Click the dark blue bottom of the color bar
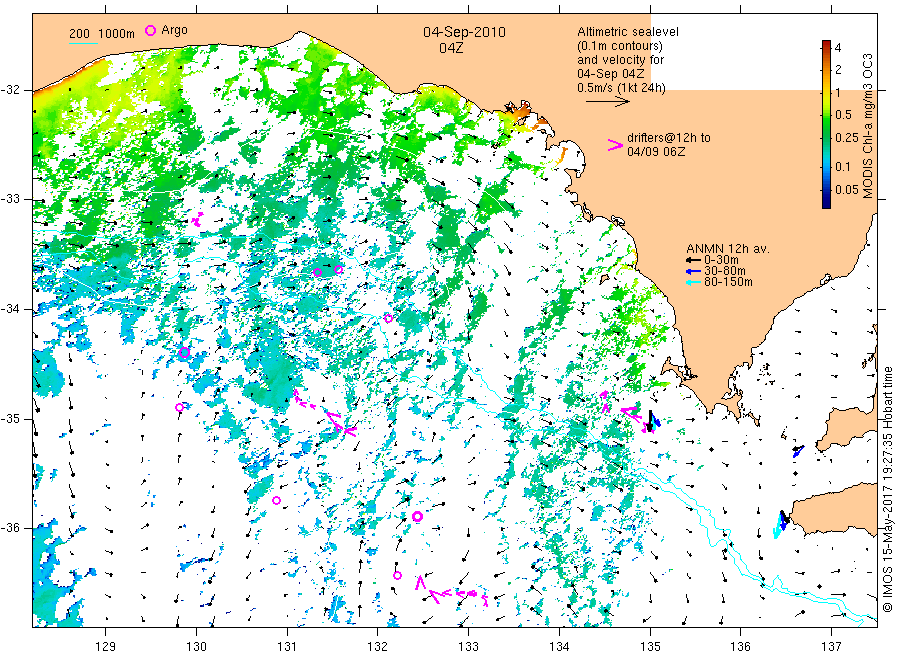The width and height of the screenshot is (900, 660). (x=826, y=201)
